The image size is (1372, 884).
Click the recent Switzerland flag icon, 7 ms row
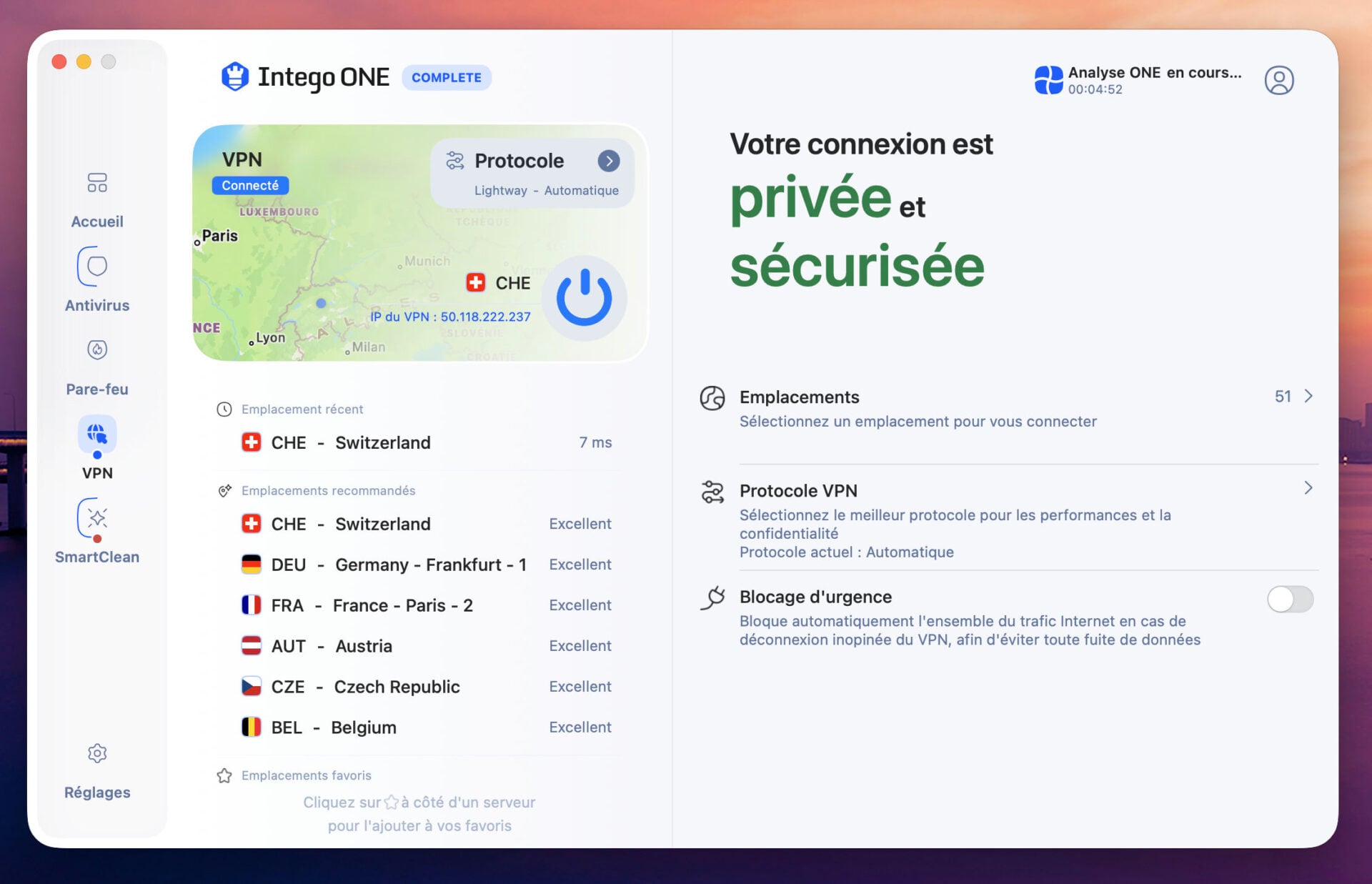[x=251, y=442]
